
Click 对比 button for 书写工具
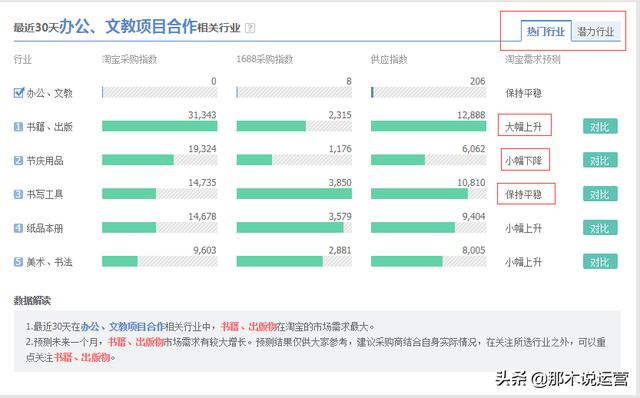coord(600,194)
